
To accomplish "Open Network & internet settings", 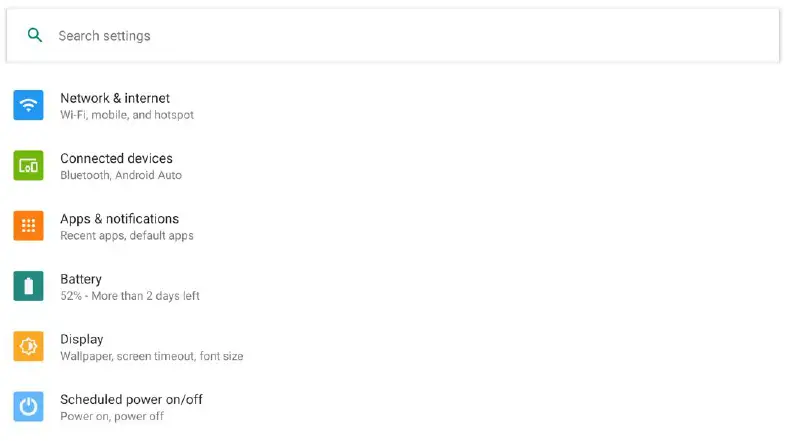I will [x=115, y=98].
